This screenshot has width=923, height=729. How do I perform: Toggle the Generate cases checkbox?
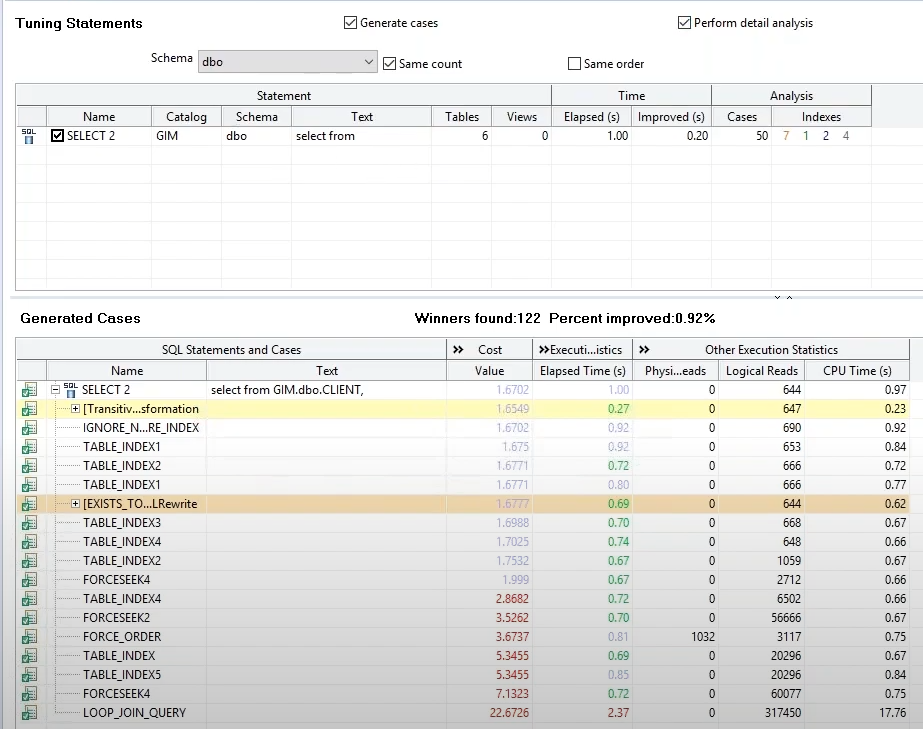(350, 23)
